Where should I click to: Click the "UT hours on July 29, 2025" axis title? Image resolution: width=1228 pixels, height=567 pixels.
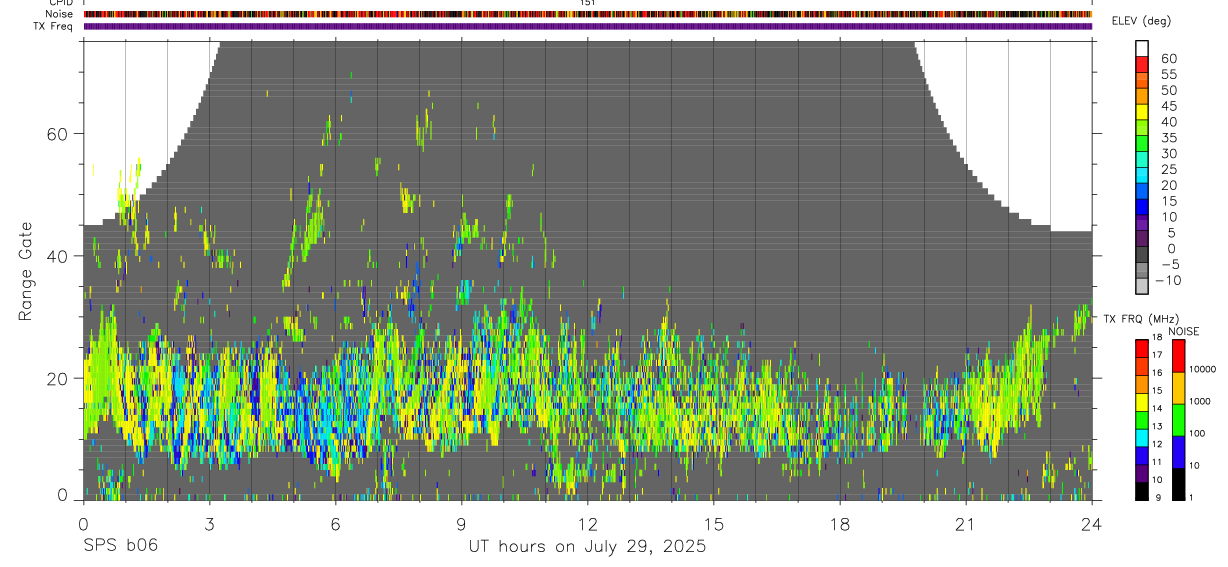tap(588, 547)
